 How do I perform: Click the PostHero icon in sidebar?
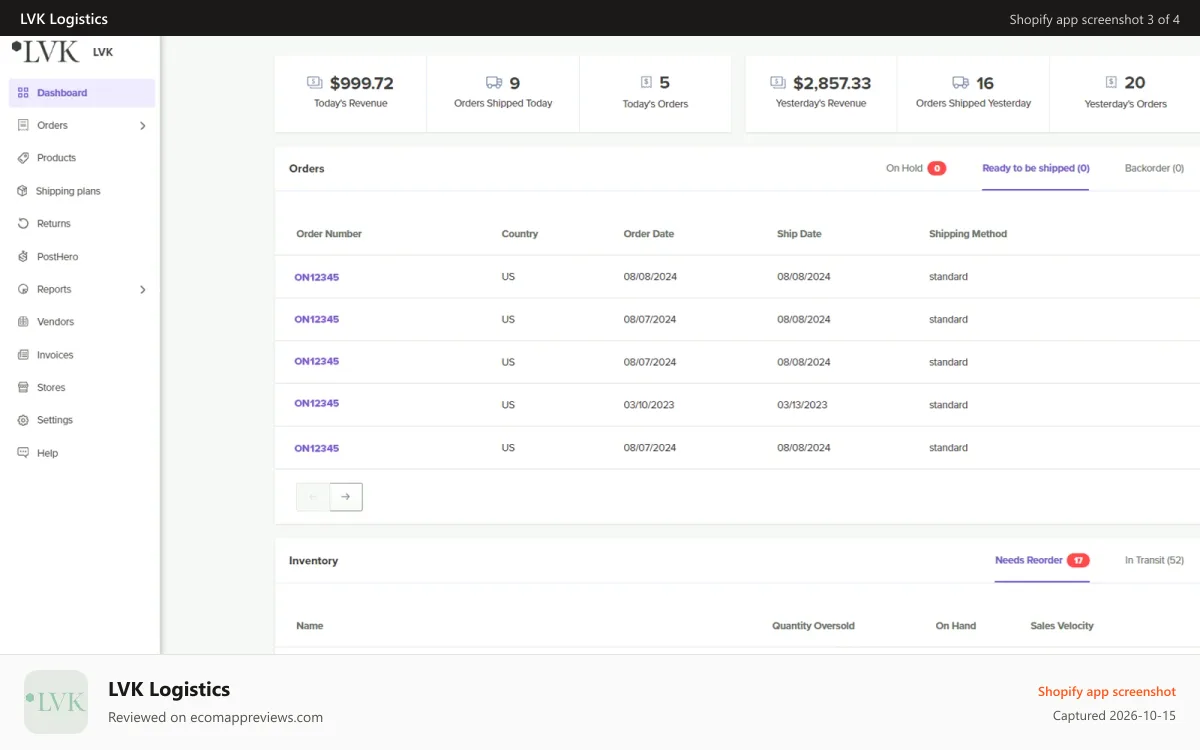point(23,257)
